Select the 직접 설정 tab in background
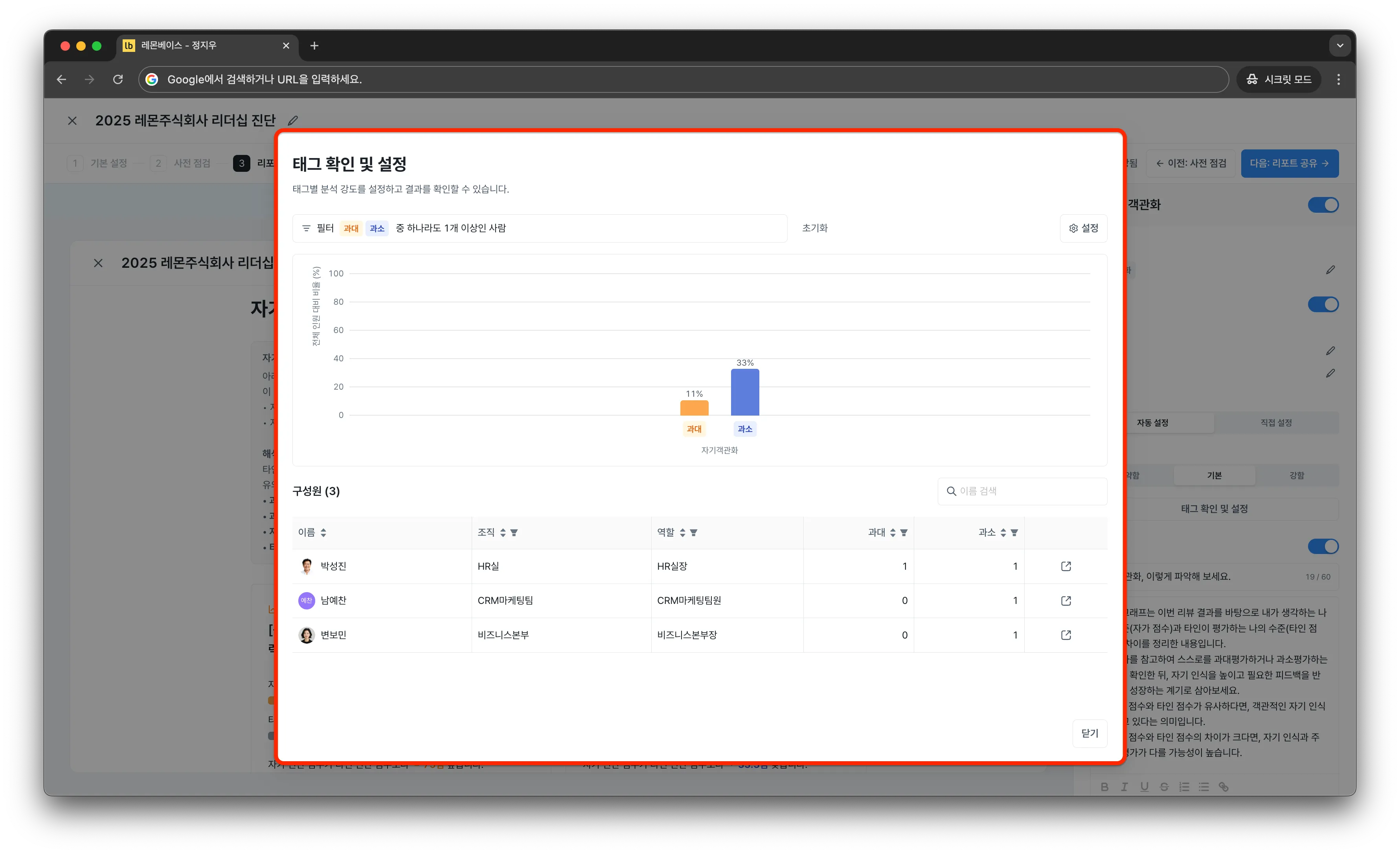Screen dimensions: 1400x854 click(1275, 422)
